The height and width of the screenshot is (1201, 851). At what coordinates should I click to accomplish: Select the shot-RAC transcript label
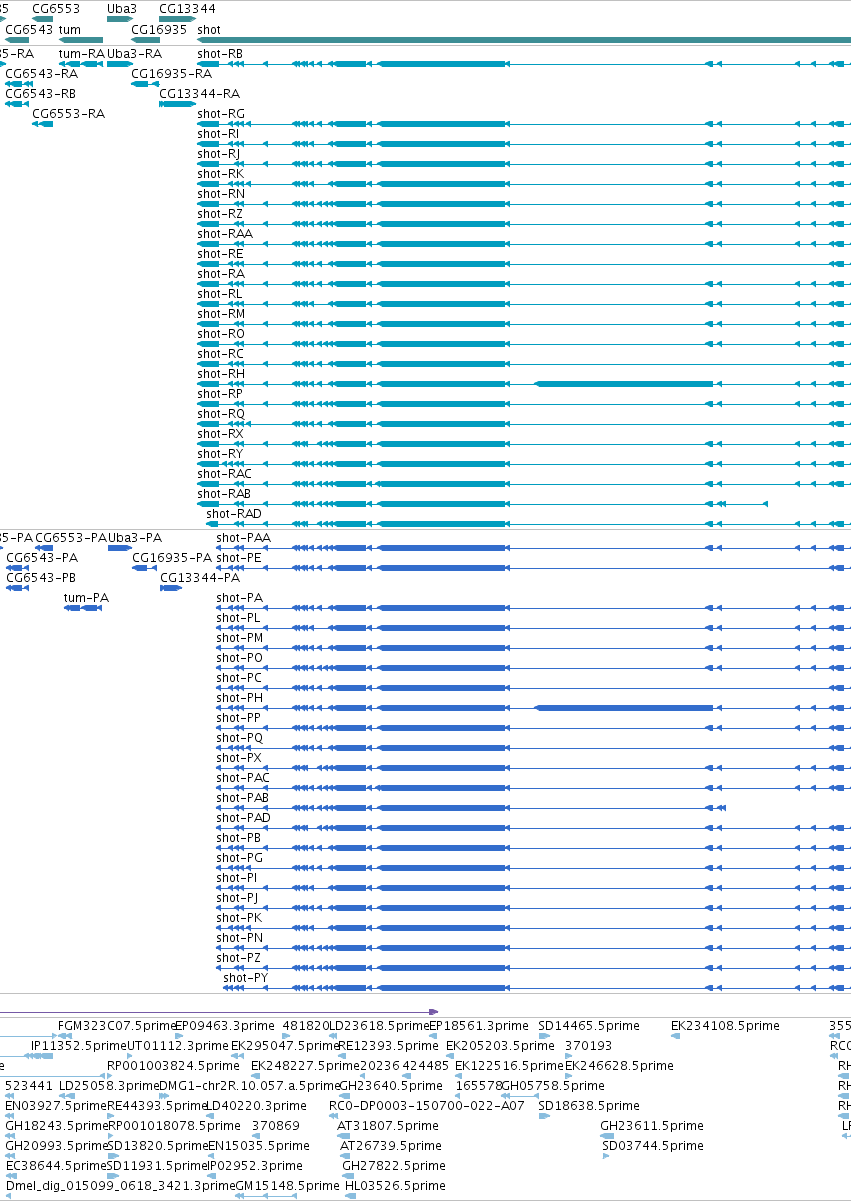(x=225, y=473)
